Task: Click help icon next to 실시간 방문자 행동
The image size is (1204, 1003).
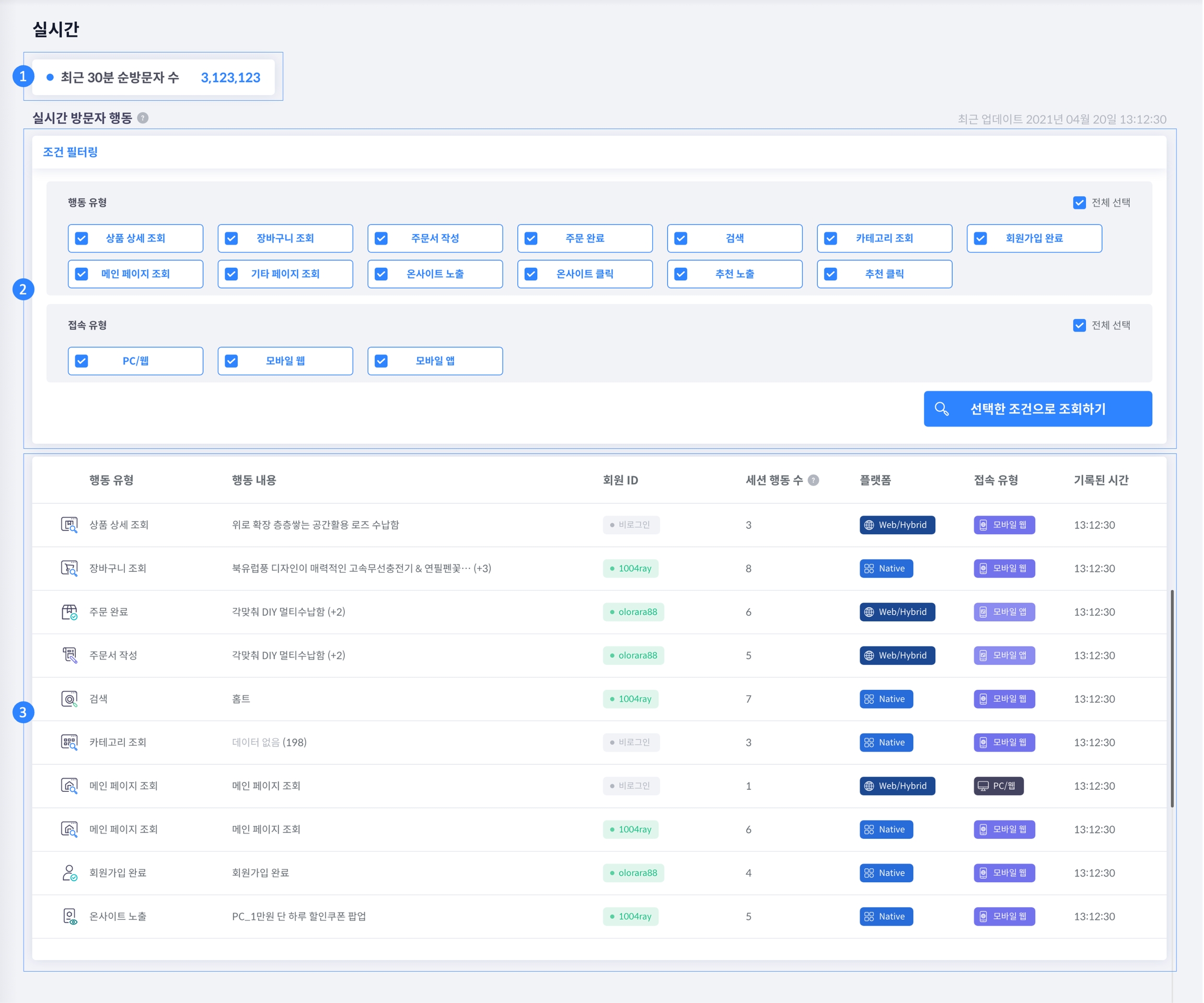Action: pyautogui.click(x=143, y=118)
